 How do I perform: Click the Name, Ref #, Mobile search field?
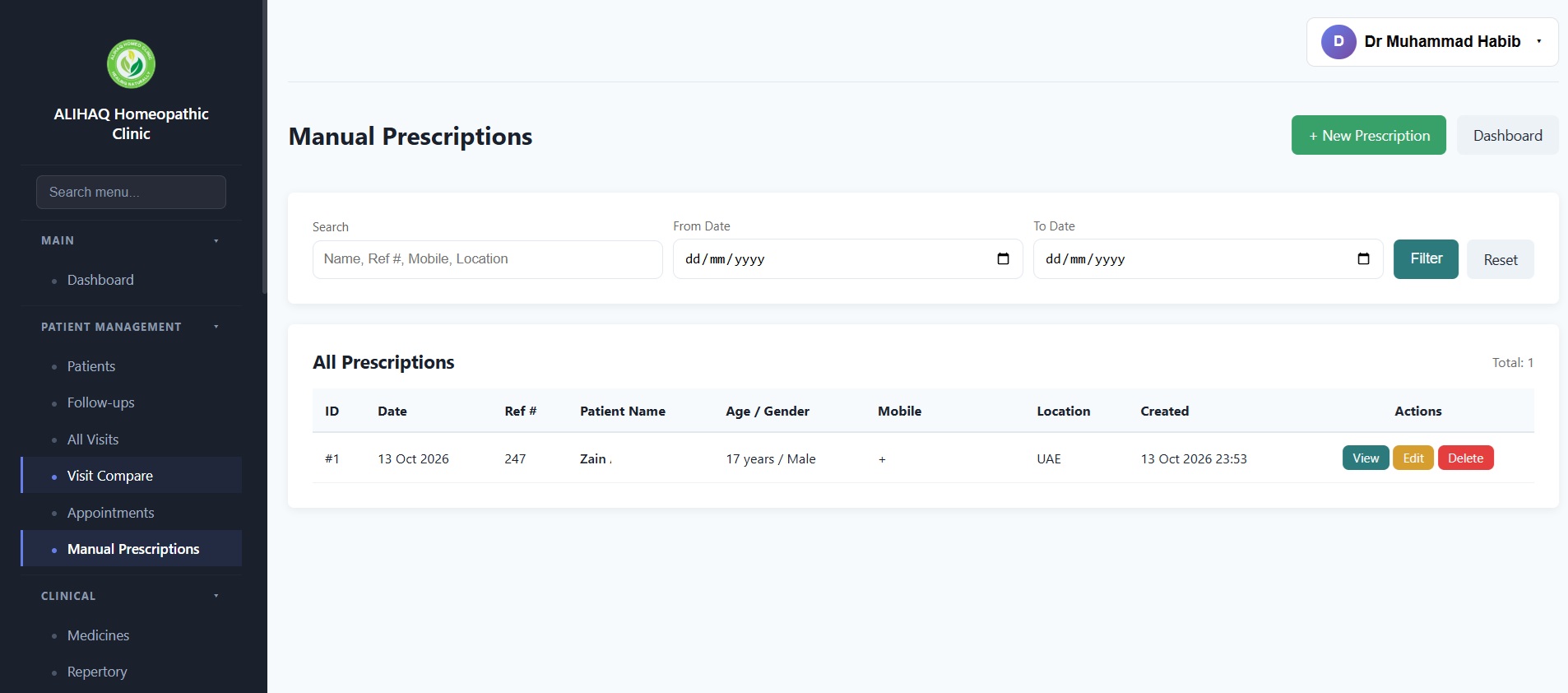point(488,259)
